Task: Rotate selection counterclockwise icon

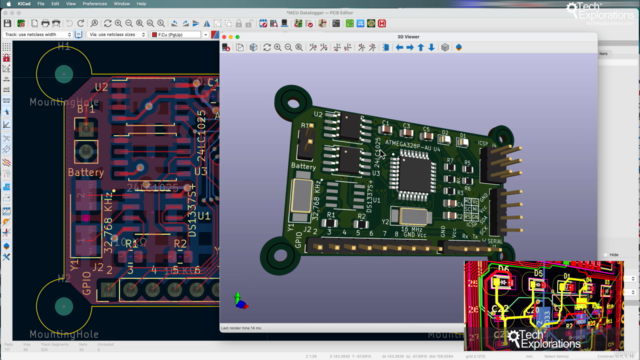Action: click(x=174, y=24)
